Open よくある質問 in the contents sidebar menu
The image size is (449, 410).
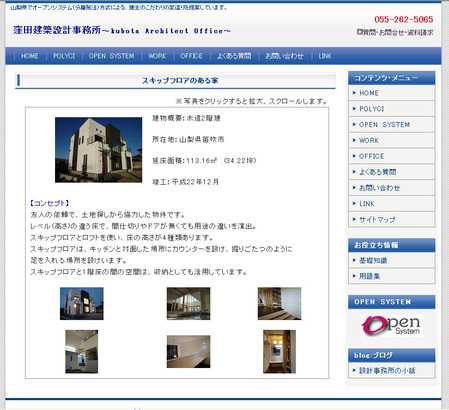point(392,172)
